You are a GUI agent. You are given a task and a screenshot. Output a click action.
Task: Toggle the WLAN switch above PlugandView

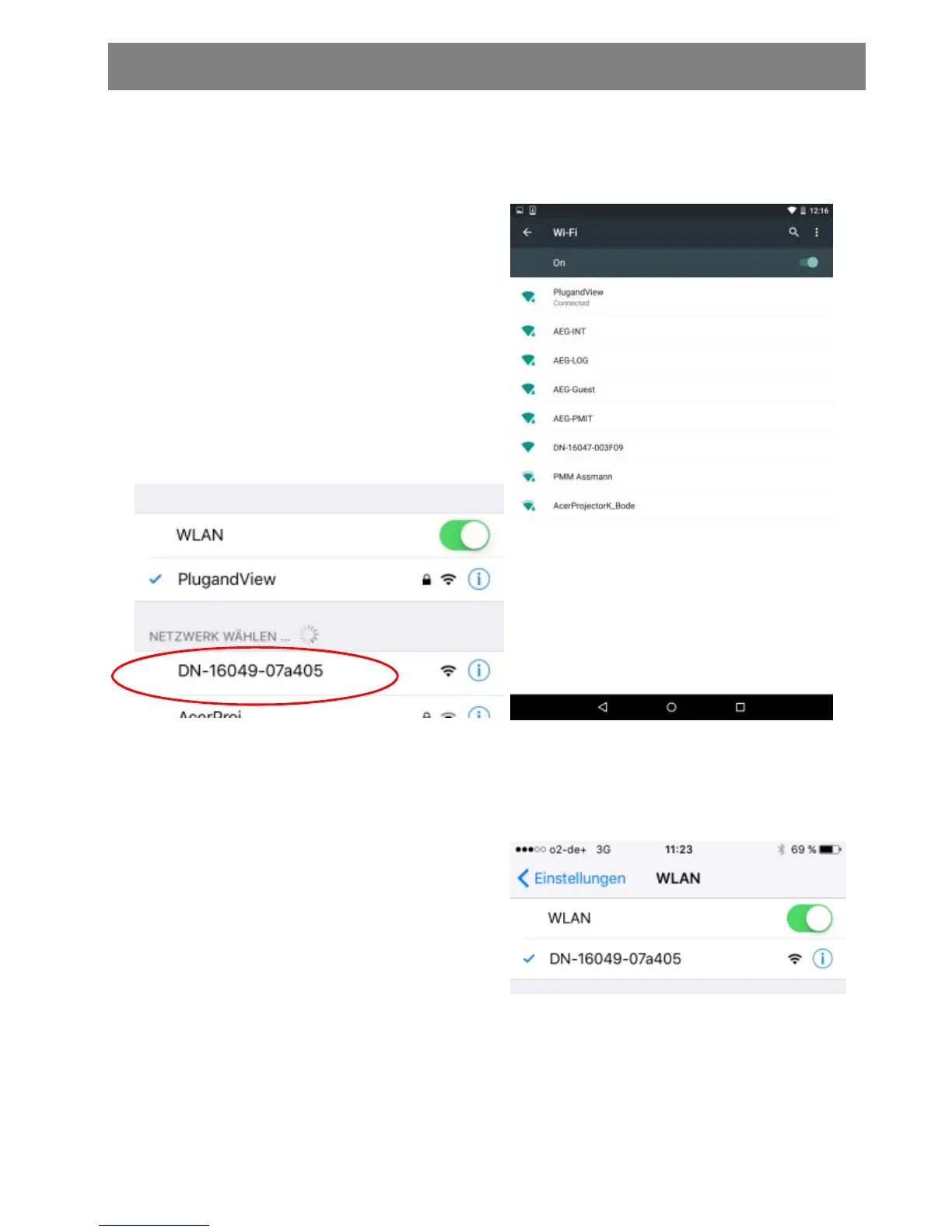tap(464, 535)
